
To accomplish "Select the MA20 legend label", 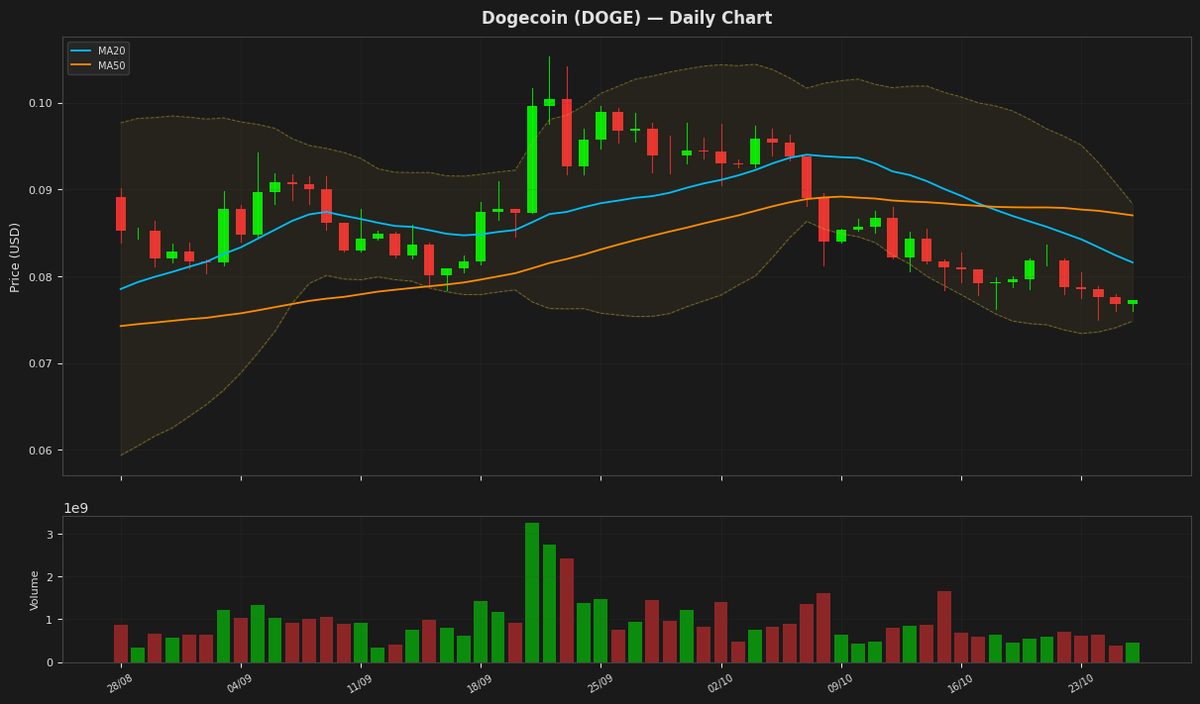I will coord(111,51).
